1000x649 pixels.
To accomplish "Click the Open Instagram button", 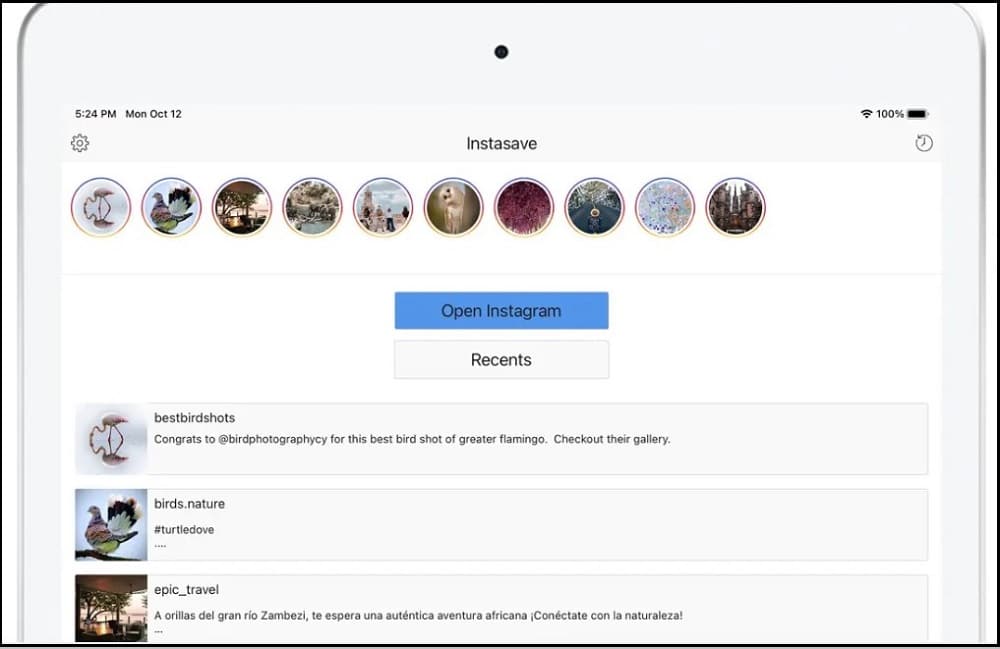I will [x=501, y=310].
